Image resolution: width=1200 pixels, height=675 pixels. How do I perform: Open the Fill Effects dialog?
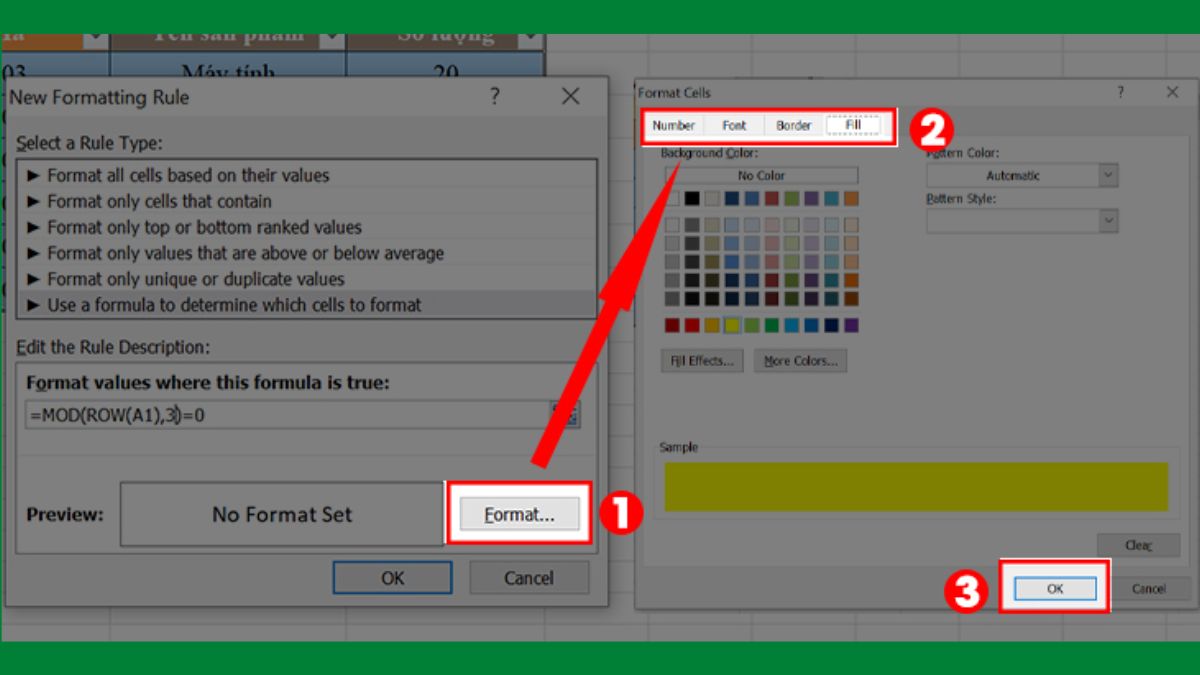(x=701, y=360)
